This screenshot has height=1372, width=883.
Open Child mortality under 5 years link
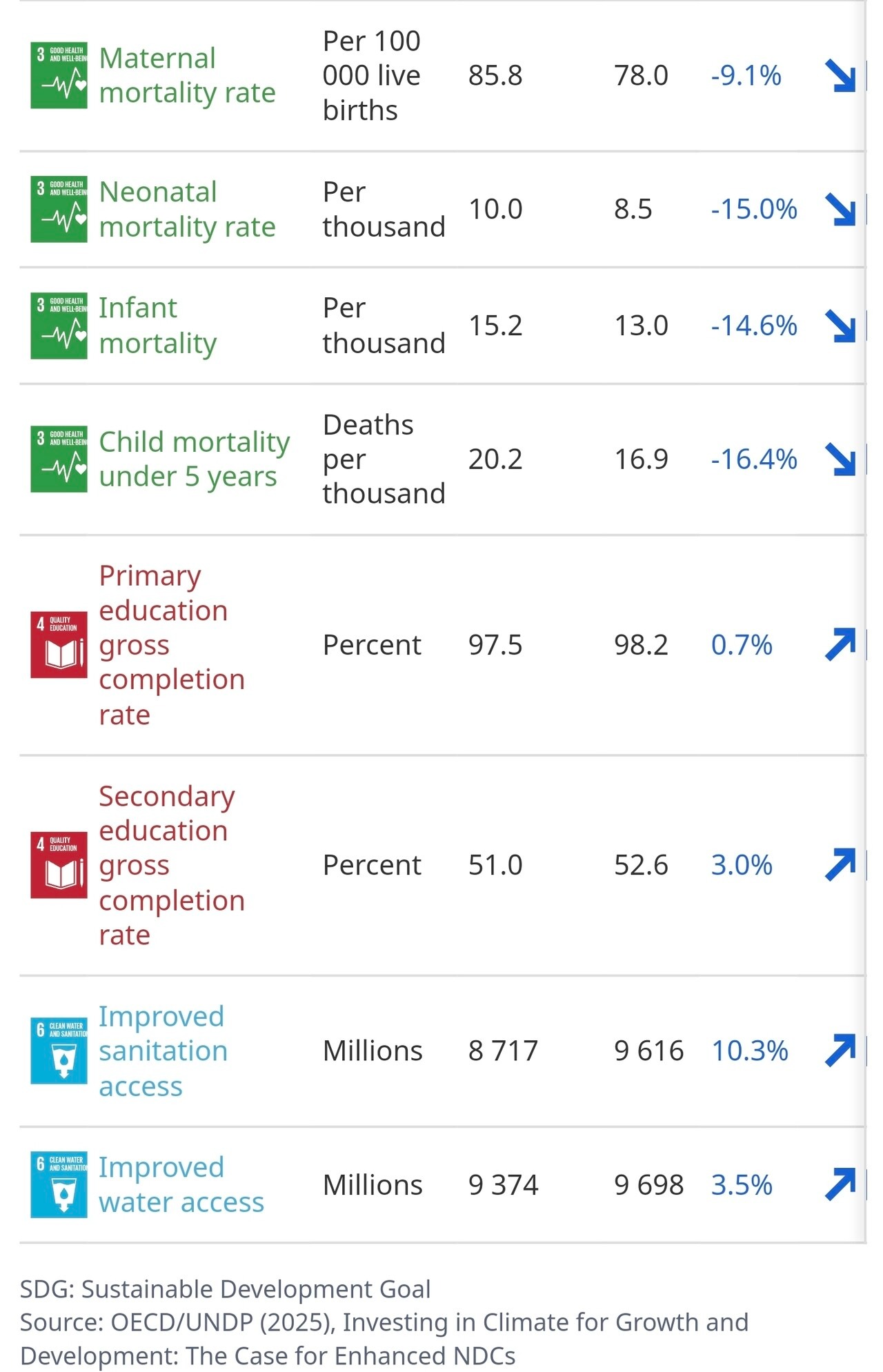[x=194, y=459]
